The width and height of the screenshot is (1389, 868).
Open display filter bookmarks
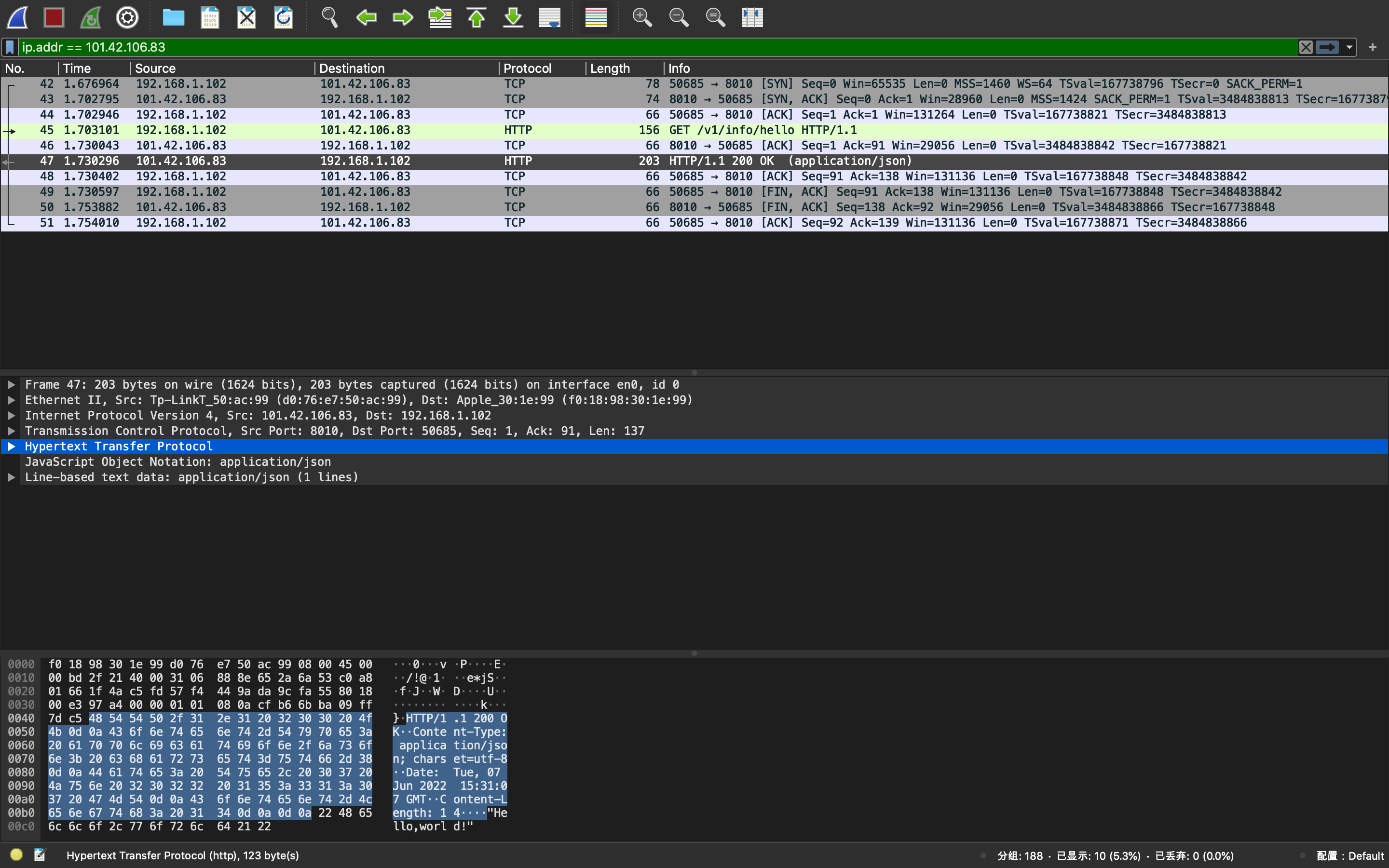10,47
